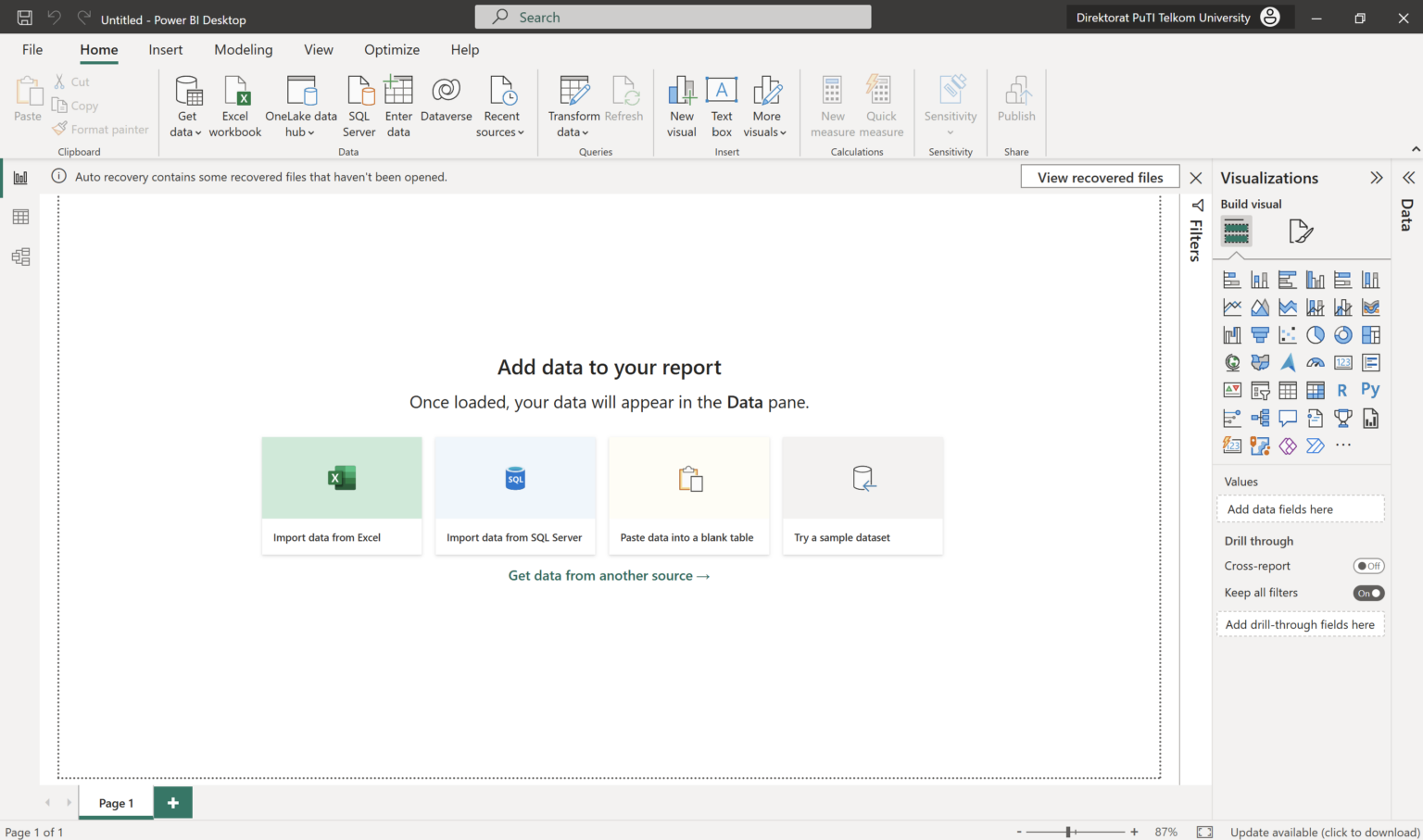Enable Cross-report drill through
This screenshot has height=840, width=1423.
point(1368,566)
